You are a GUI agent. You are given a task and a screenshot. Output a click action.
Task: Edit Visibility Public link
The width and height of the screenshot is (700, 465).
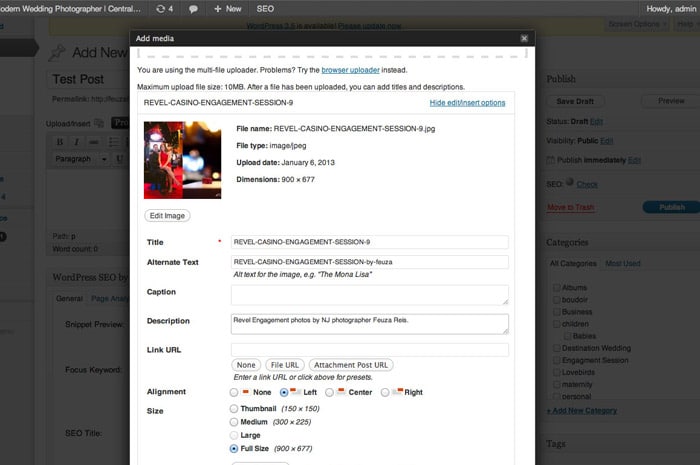point(606,141)
